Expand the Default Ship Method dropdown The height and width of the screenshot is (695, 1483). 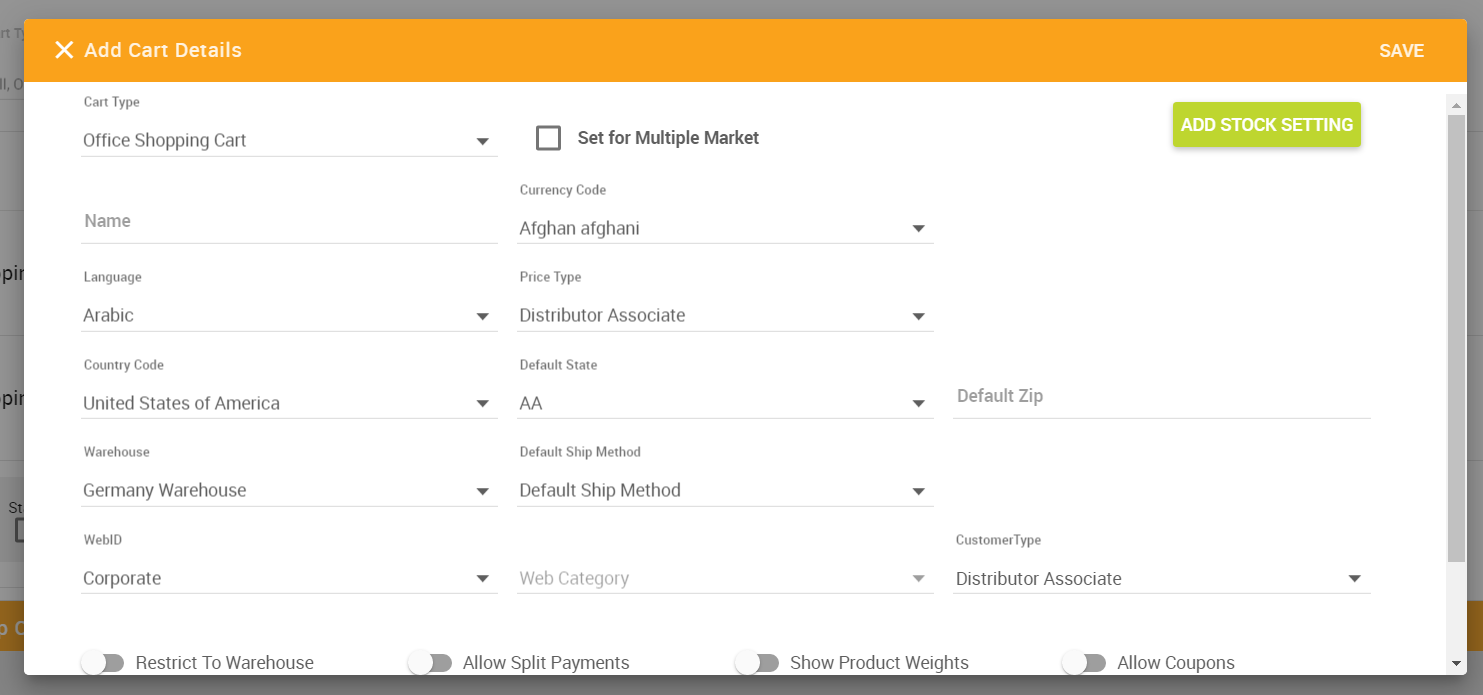[725, 491]
